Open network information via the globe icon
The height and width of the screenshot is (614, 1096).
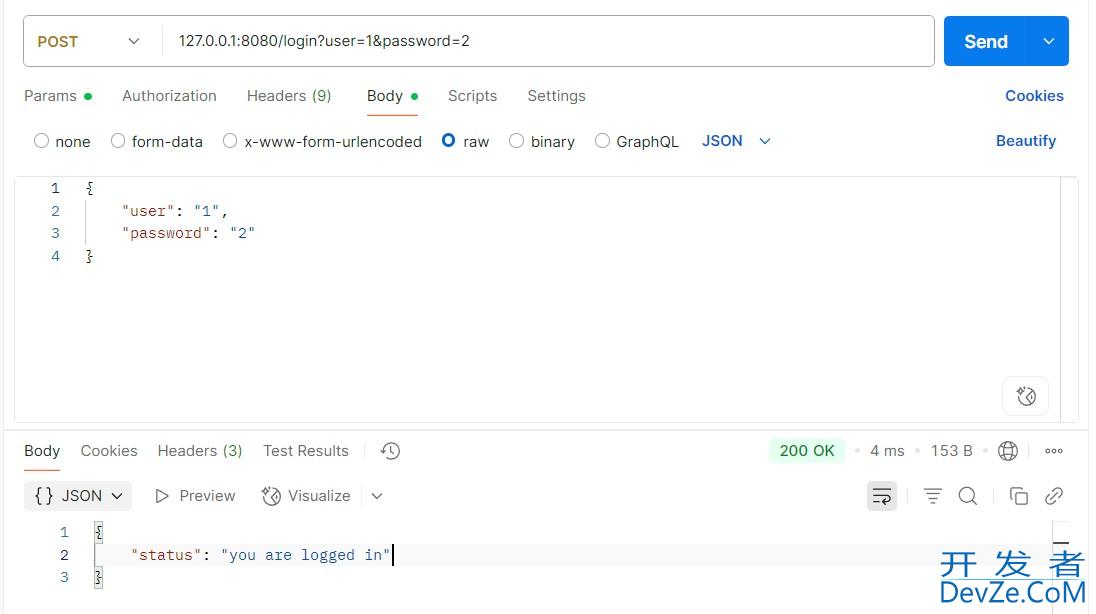1008,450
